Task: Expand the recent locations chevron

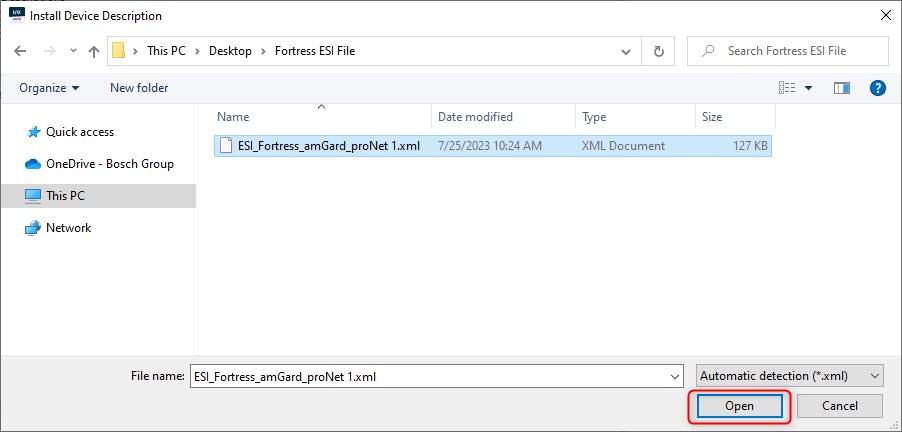Action: pos(73,51)
